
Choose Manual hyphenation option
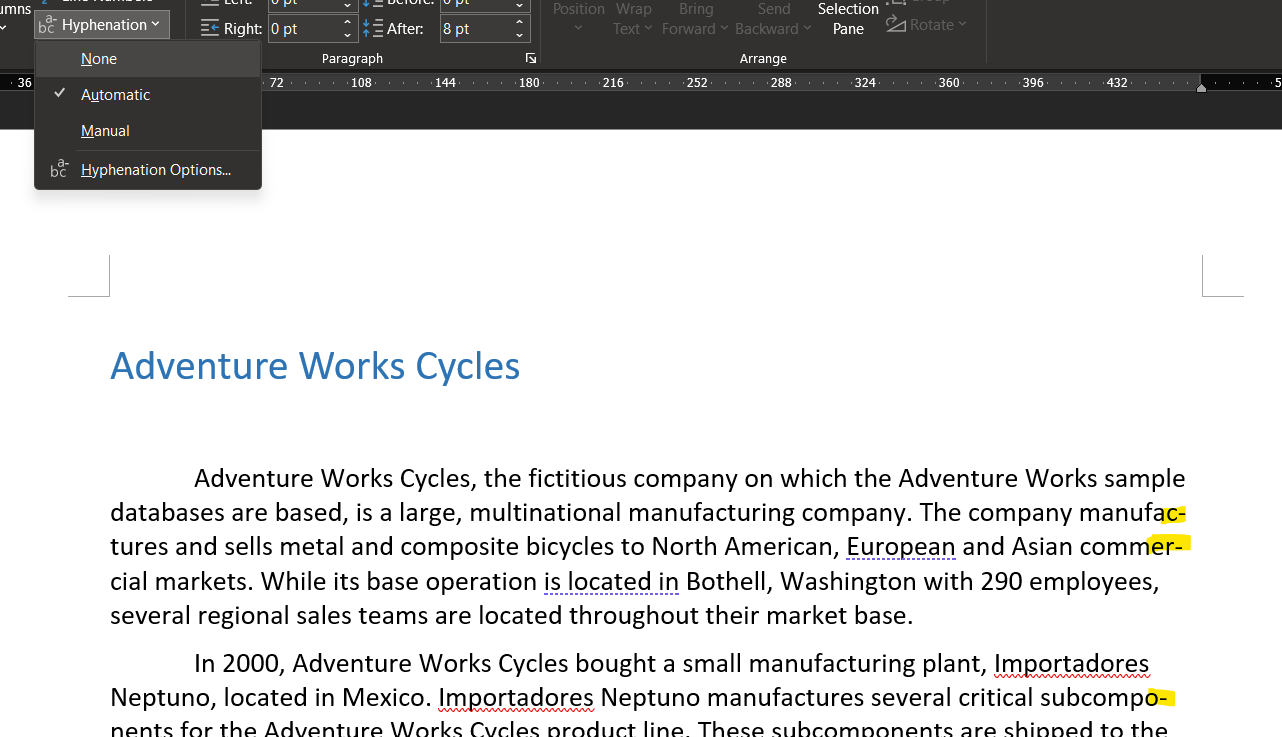point(105,131)
